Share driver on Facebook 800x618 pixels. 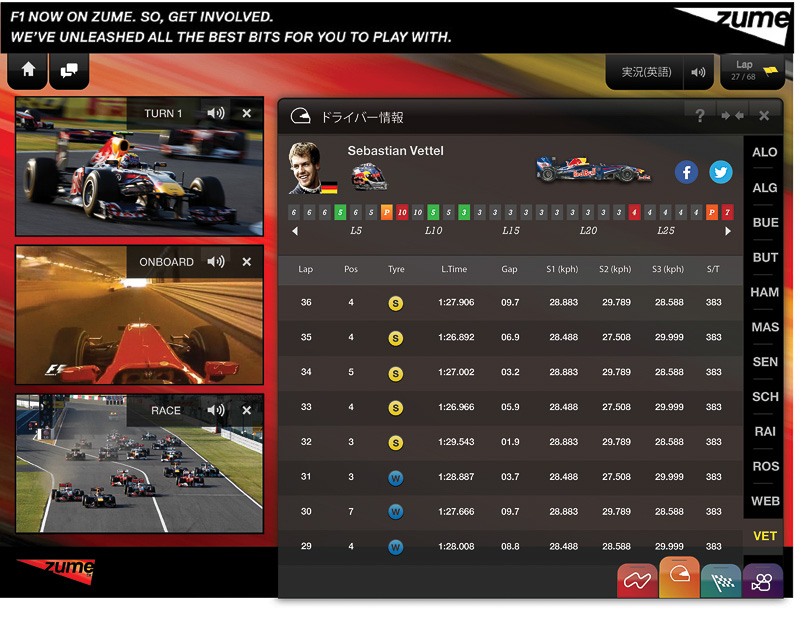click(686, 172)
